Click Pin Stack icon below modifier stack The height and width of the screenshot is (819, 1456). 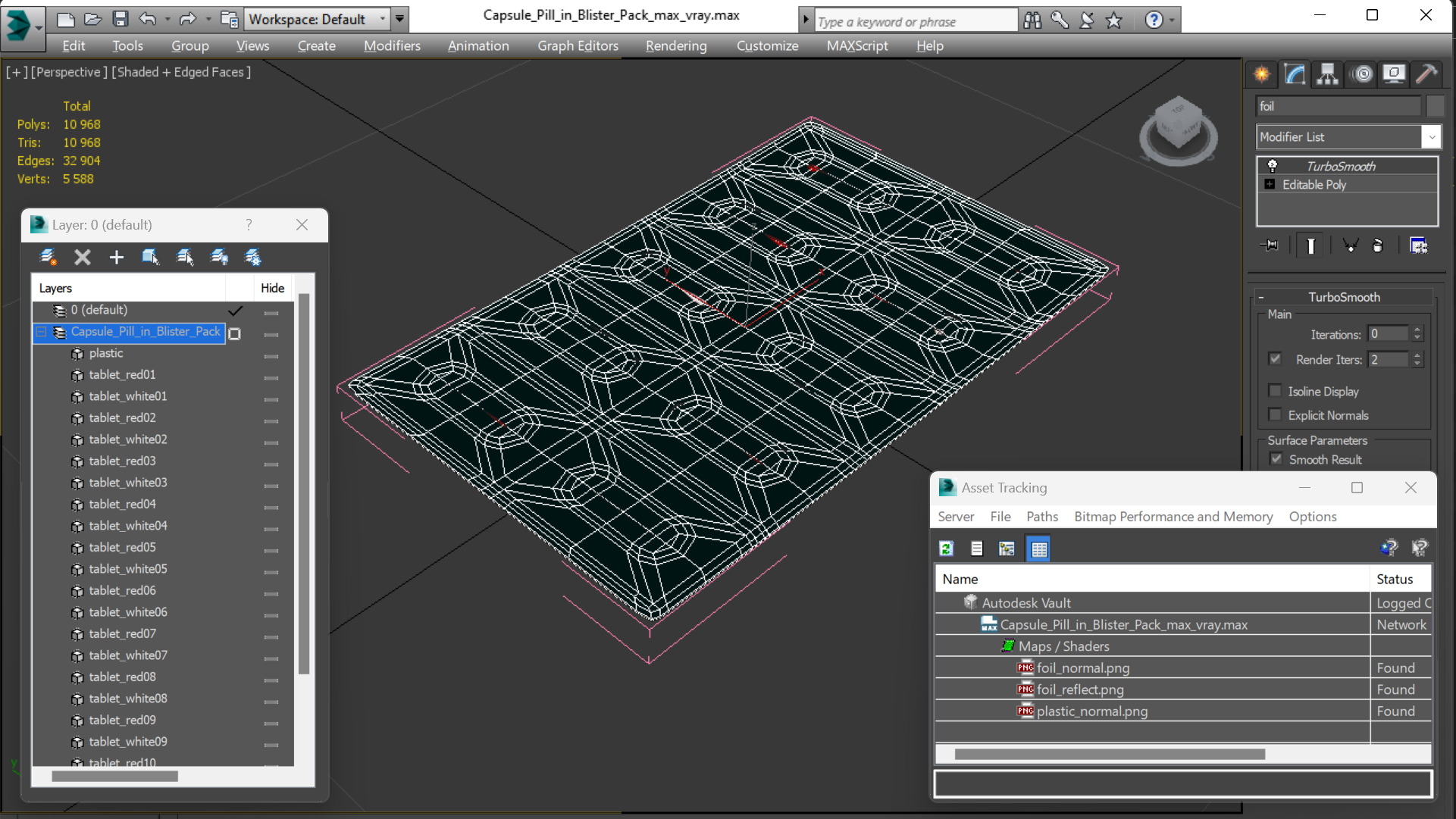pos(1270,245)
